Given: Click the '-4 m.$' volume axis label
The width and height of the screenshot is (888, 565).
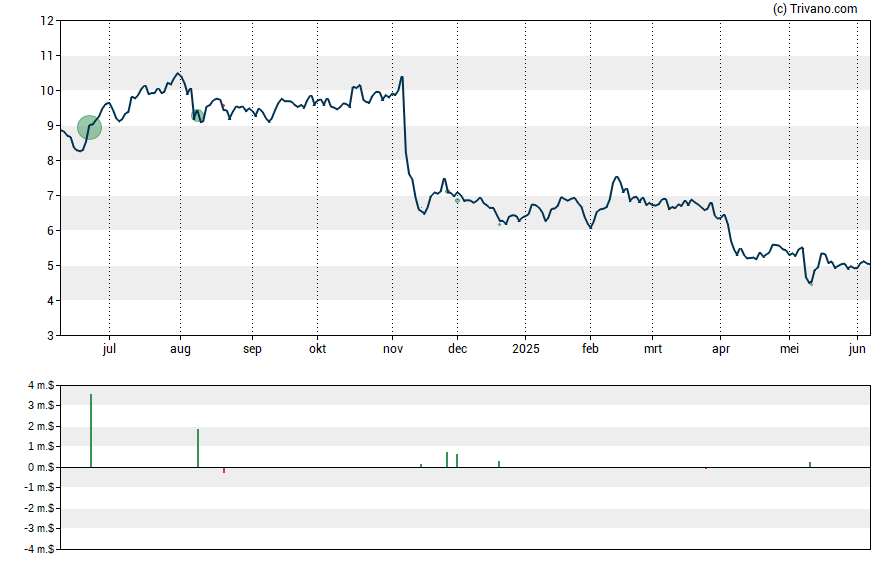Looking at the screenshot, I should coord(39,549).
